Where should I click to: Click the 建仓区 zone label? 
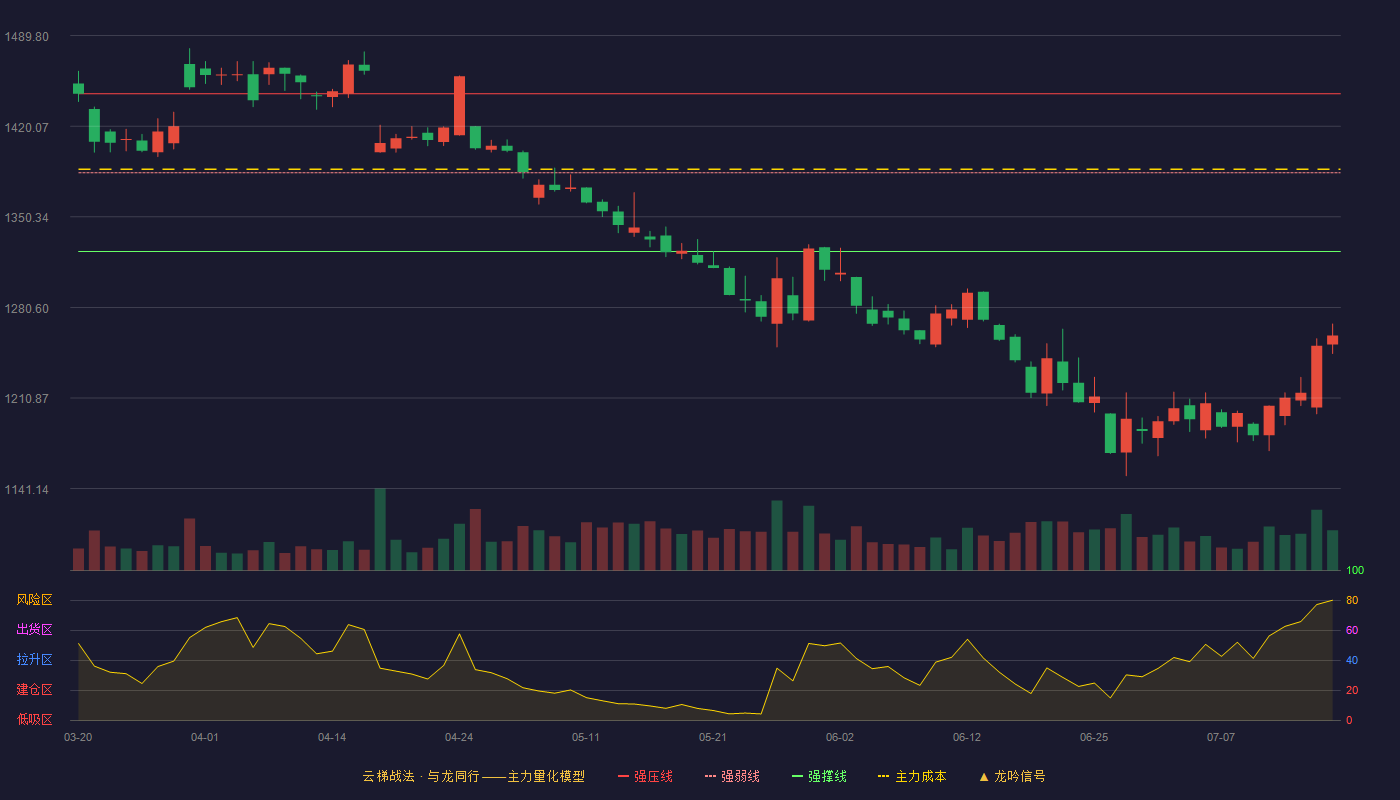click(34, 690)
